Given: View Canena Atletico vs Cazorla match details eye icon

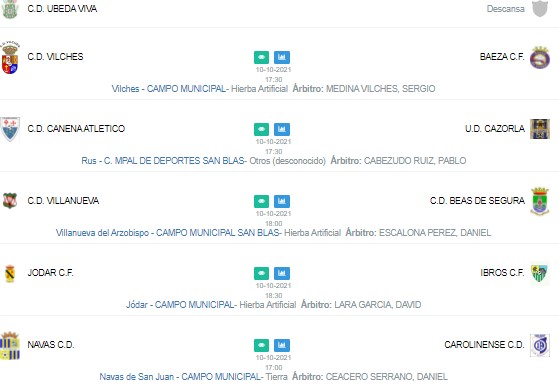Looking at the screenshot, I should (261, 129).
